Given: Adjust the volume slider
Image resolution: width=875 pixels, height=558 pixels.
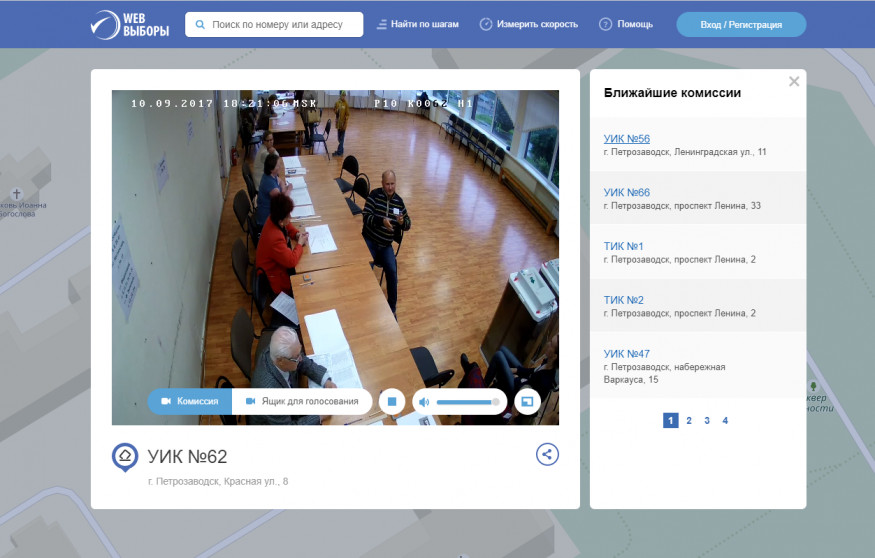Looking at the screenshot, I should tap(467, 402).
